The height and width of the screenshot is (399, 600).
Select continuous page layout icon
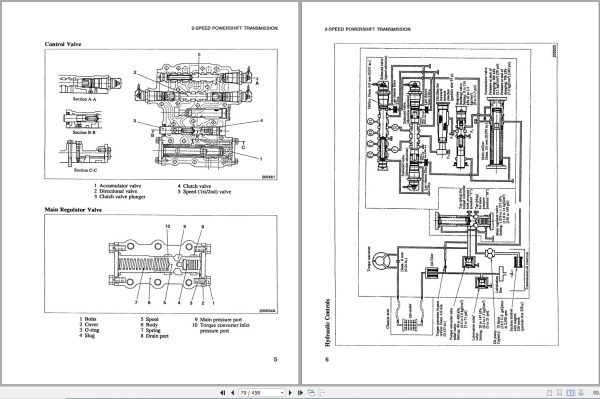[559, 392]
